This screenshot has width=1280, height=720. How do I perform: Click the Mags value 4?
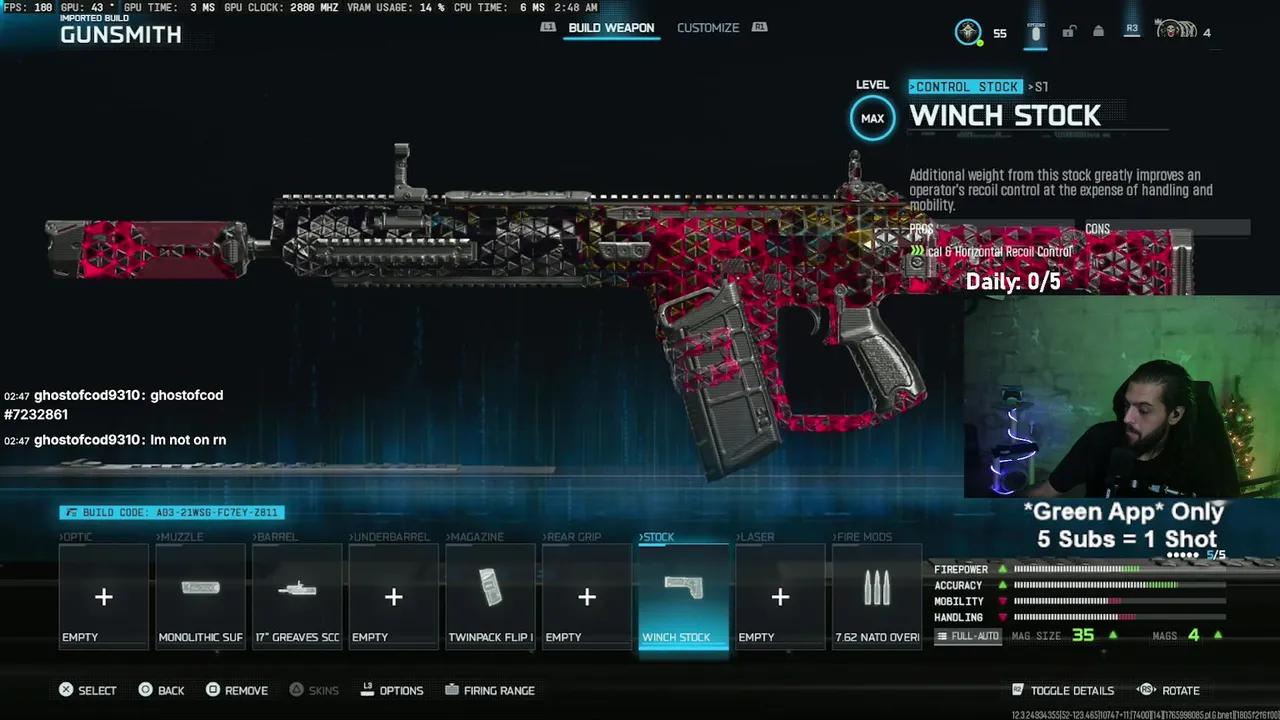click(1193, 635)
